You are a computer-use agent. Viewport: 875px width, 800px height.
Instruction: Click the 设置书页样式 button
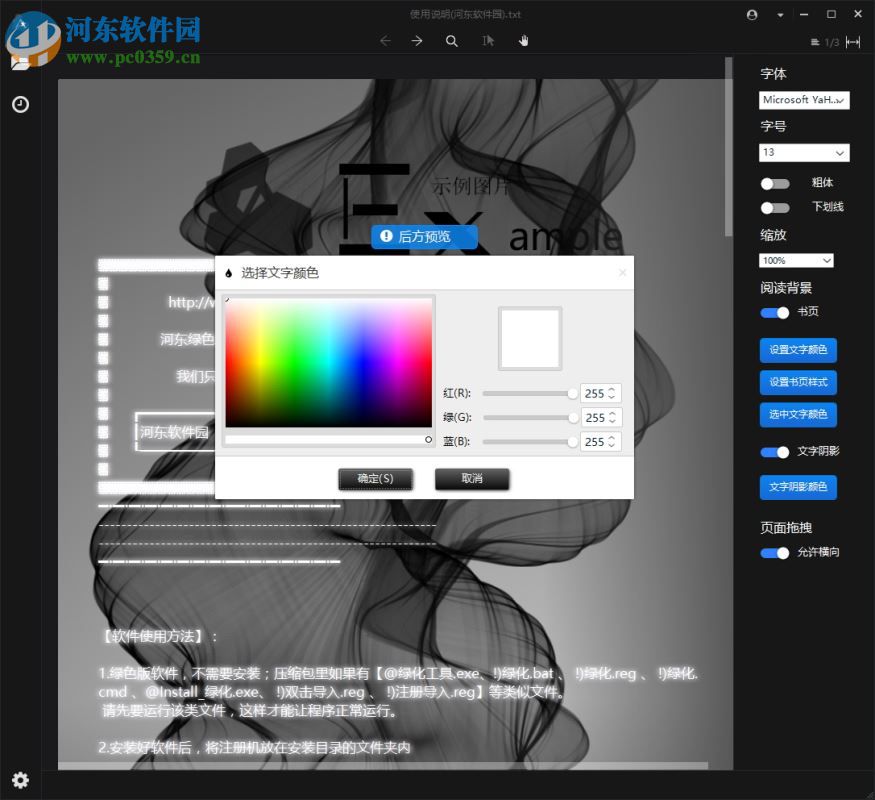pos(798,382)
